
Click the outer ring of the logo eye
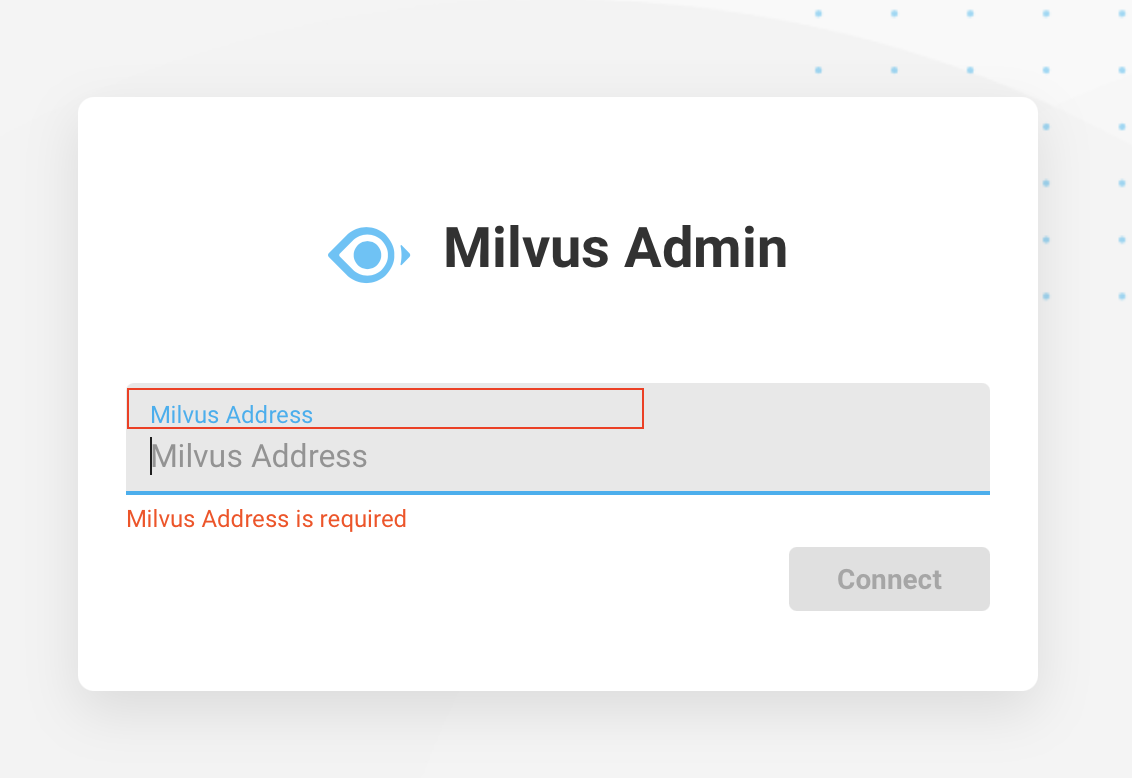[368, 230]
